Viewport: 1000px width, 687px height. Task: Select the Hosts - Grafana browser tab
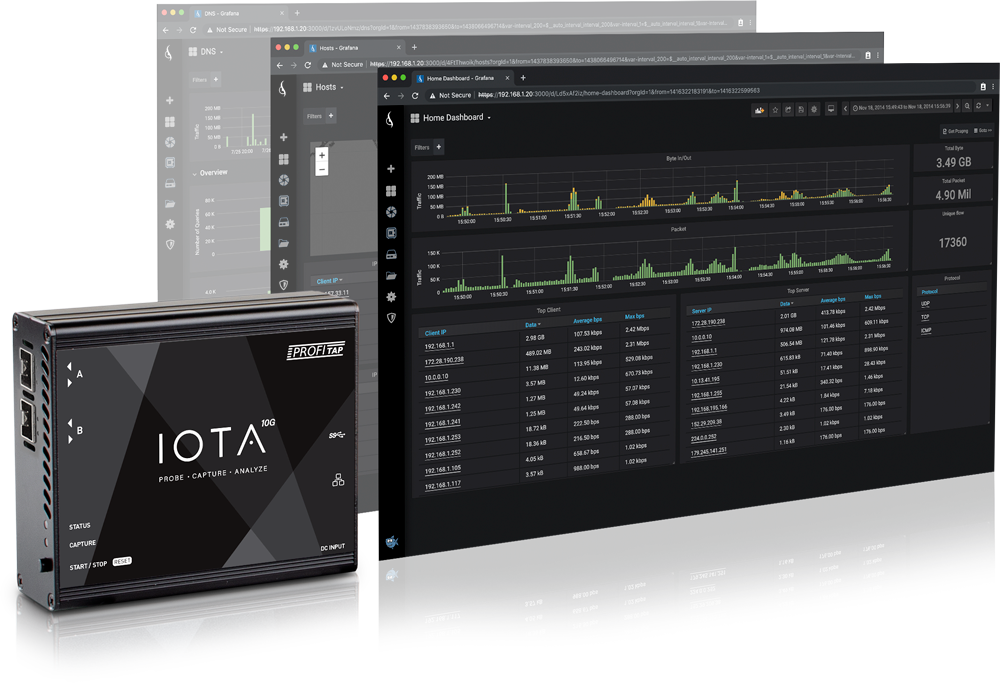pos(354,48)
